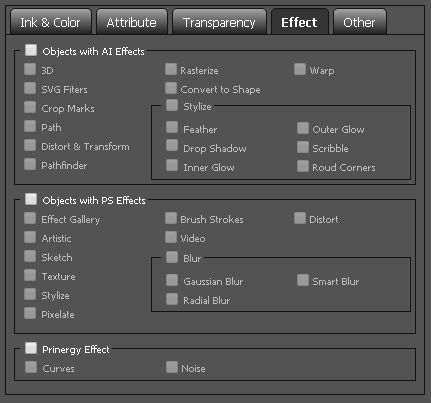
Task: Tick the Effect Gallery checkbox
Action: 30,218
